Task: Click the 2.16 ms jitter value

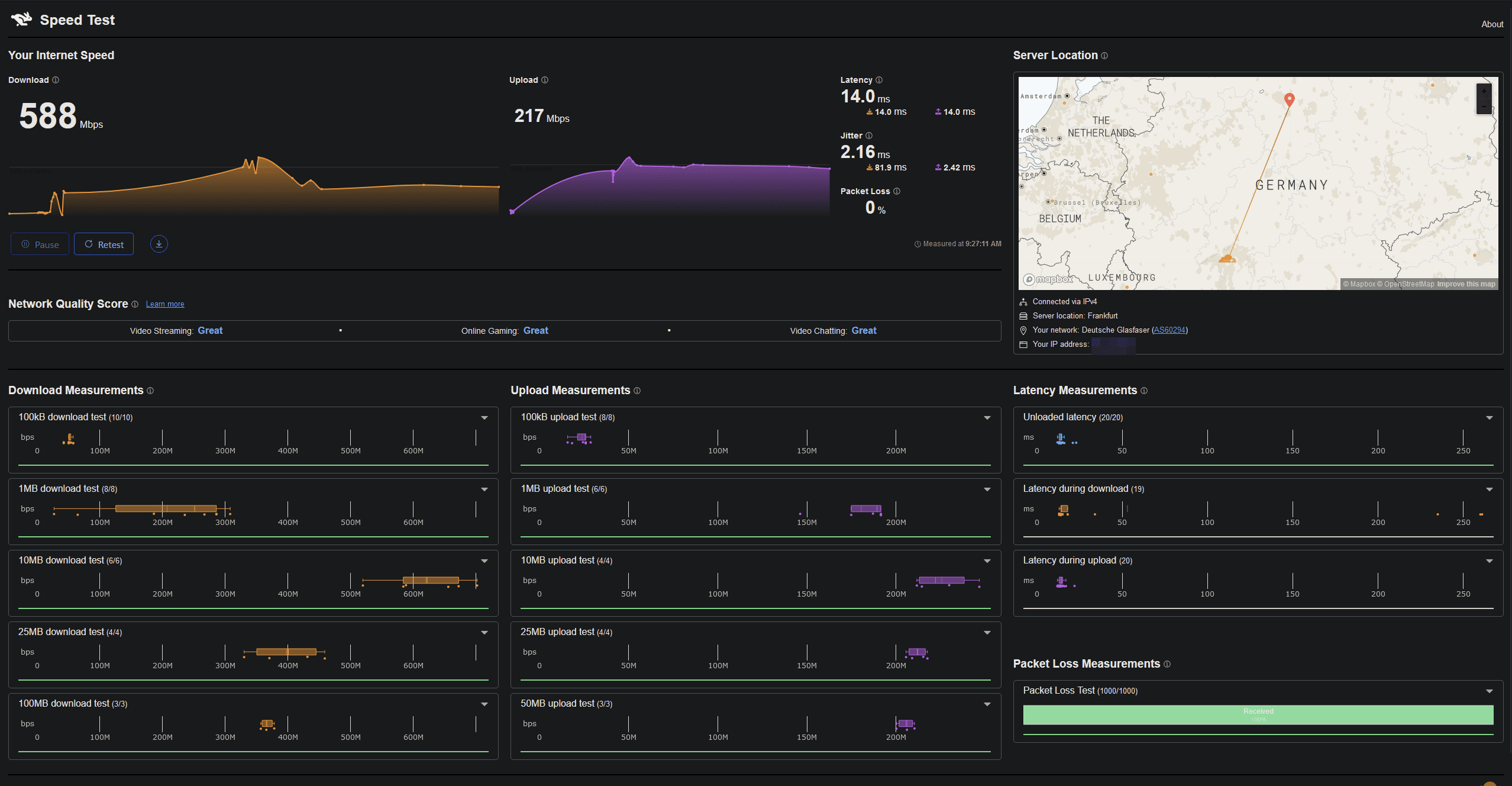Action: (865, 152)
